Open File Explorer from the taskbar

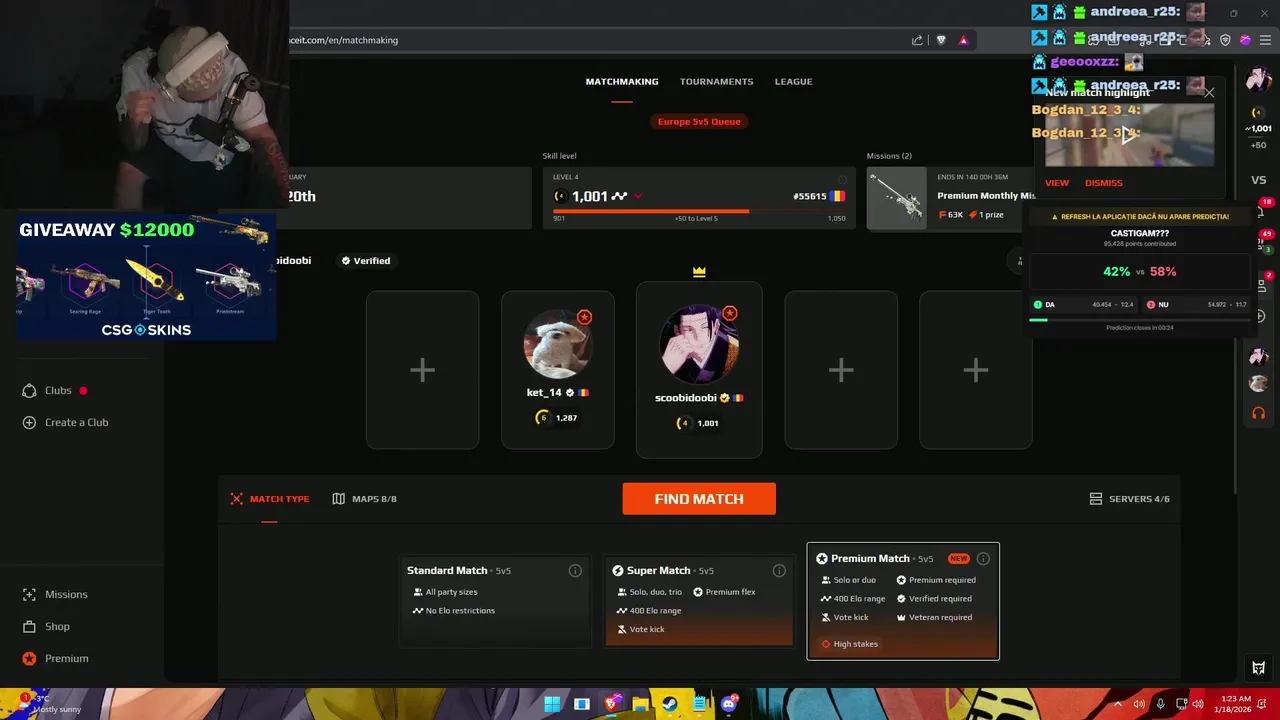click(x=640, y=704)
